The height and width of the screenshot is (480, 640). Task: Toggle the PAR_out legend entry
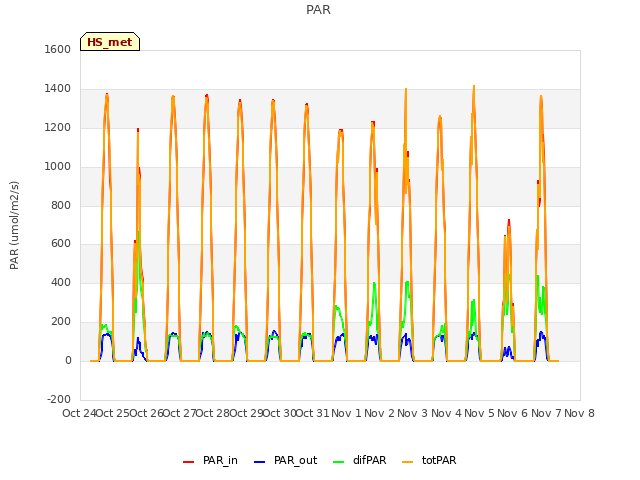point(286,460)
